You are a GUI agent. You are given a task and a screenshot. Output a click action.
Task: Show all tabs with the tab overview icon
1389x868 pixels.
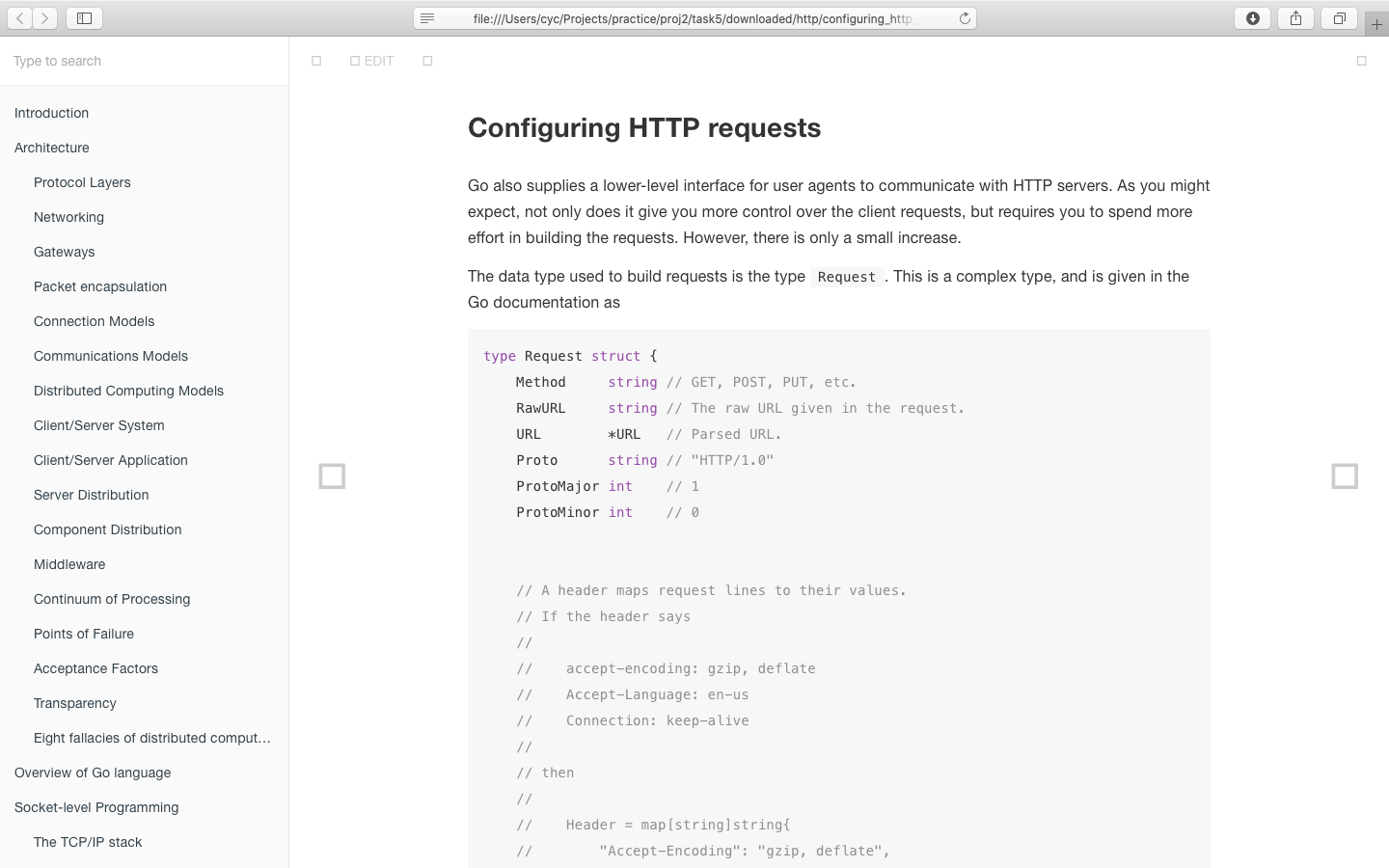coord(1339,18)
